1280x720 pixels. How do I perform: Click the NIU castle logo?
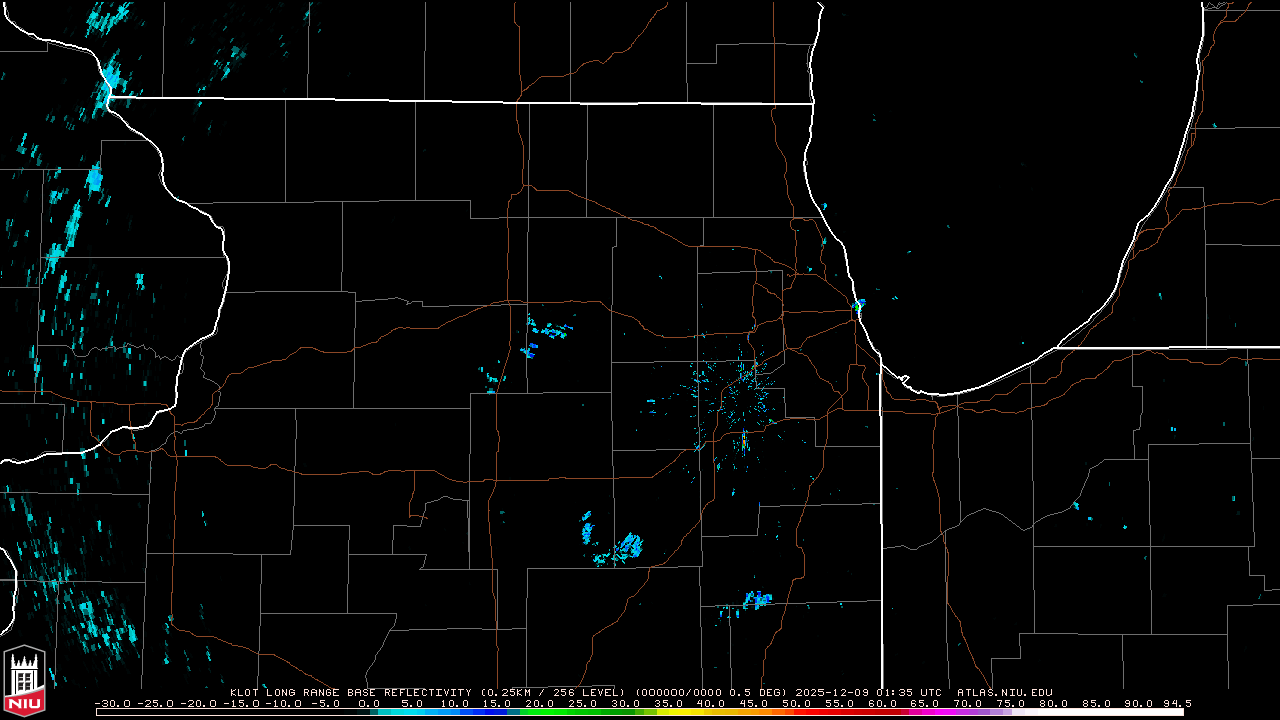click(x=24, y=673)
